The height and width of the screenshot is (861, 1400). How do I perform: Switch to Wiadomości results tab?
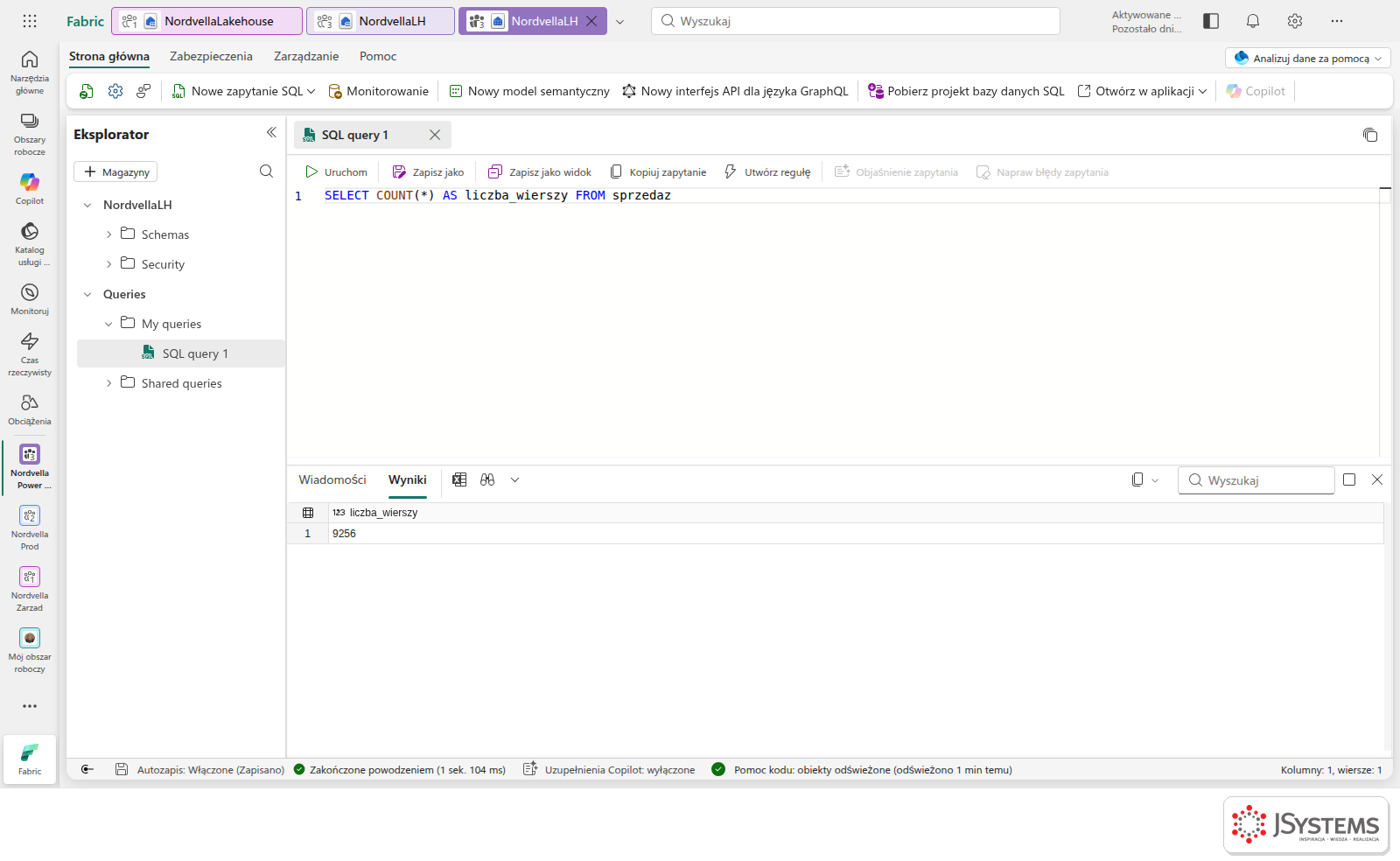(332, 479)
